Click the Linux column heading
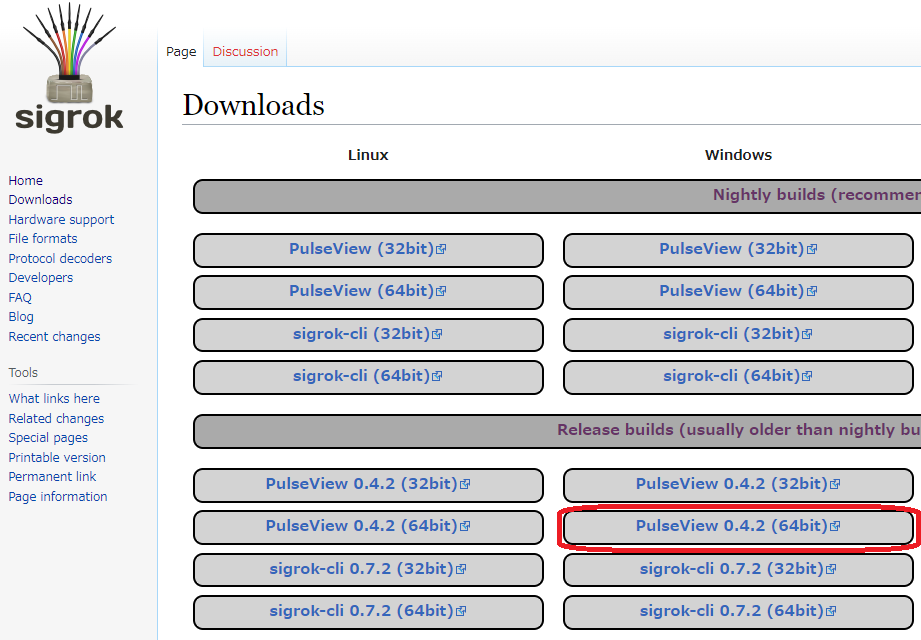This screenshot has width=921, height=640. pyautogui.click(x=368, y=155)
